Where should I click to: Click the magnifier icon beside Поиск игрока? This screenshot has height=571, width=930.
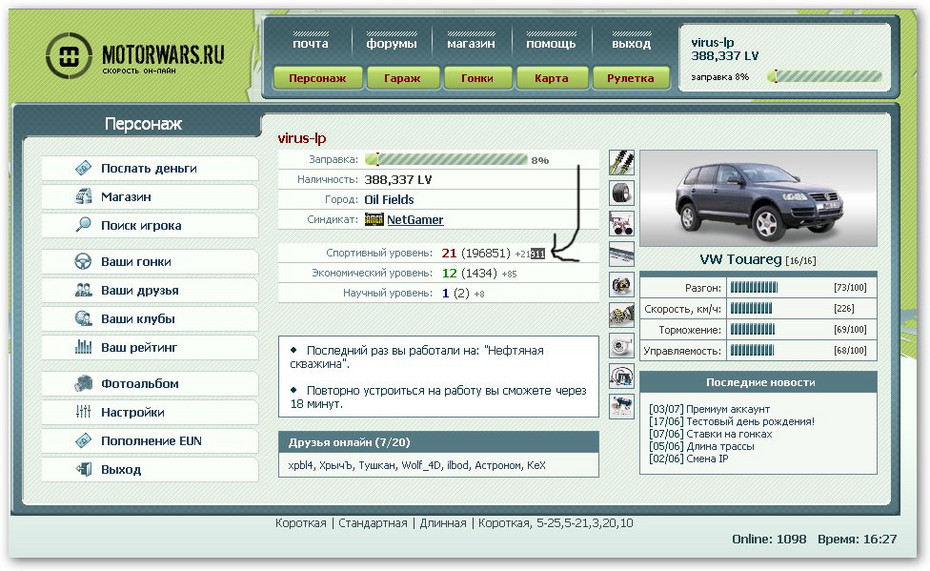(84, 225)
